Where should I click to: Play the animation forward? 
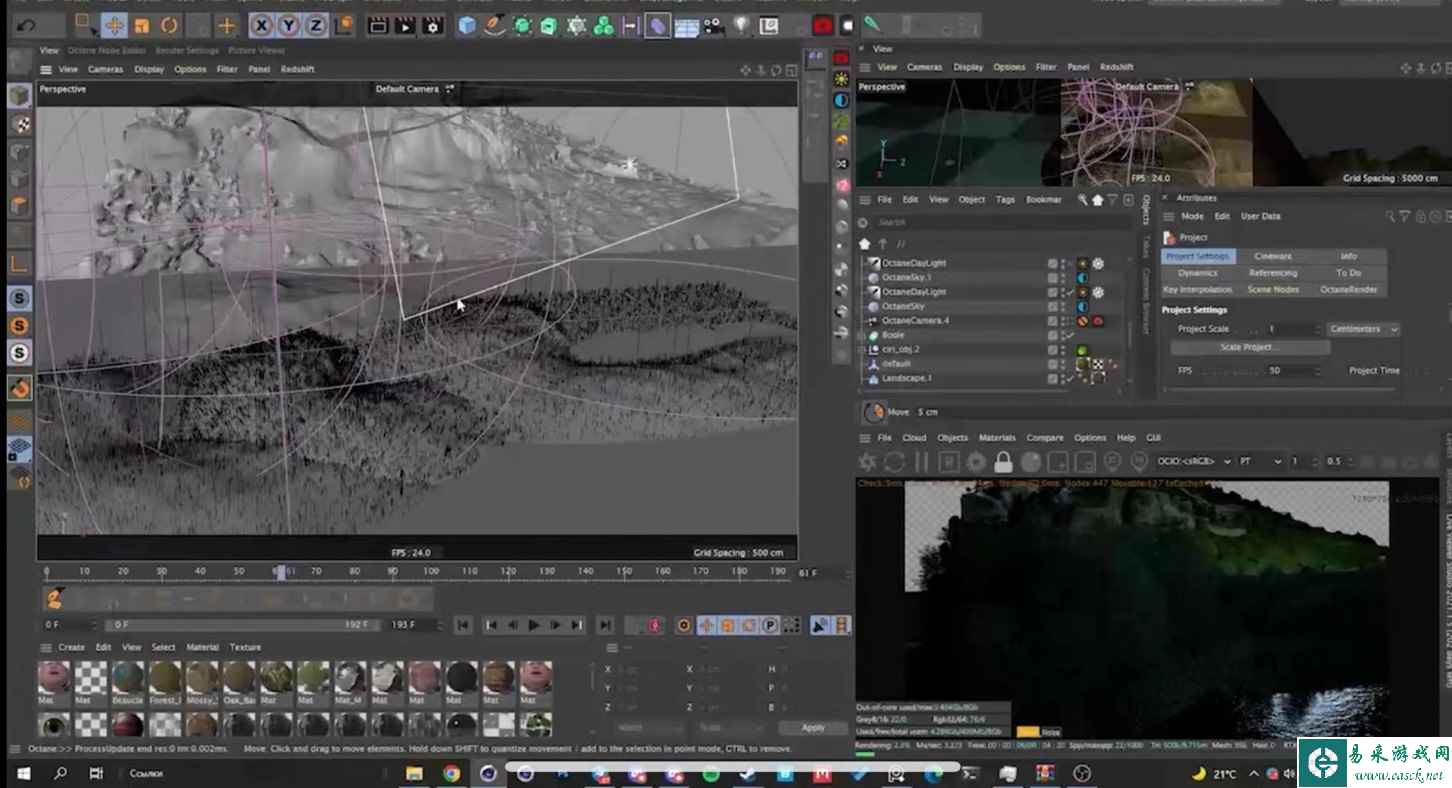pyautogui.click(x=534, y=625)
